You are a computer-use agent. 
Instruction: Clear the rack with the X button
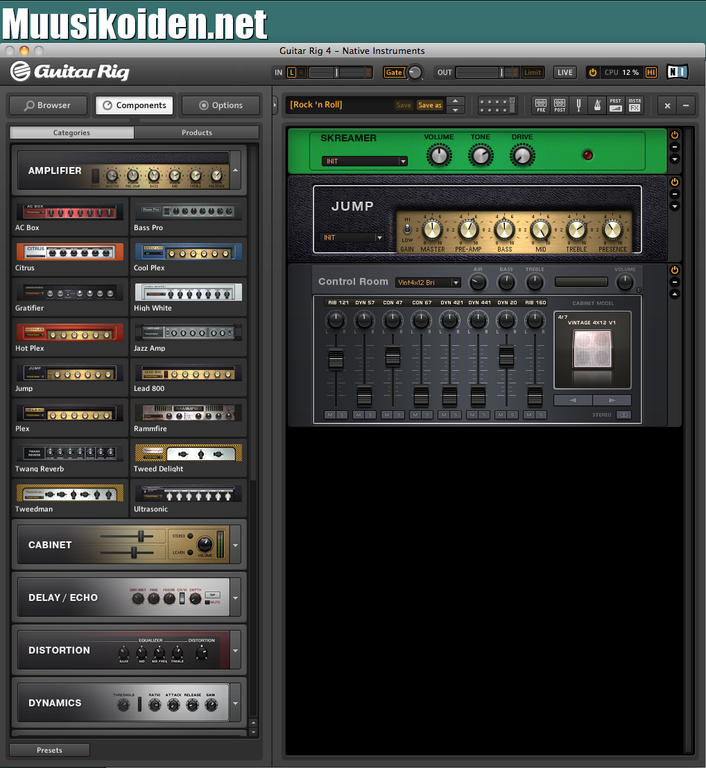667,105
